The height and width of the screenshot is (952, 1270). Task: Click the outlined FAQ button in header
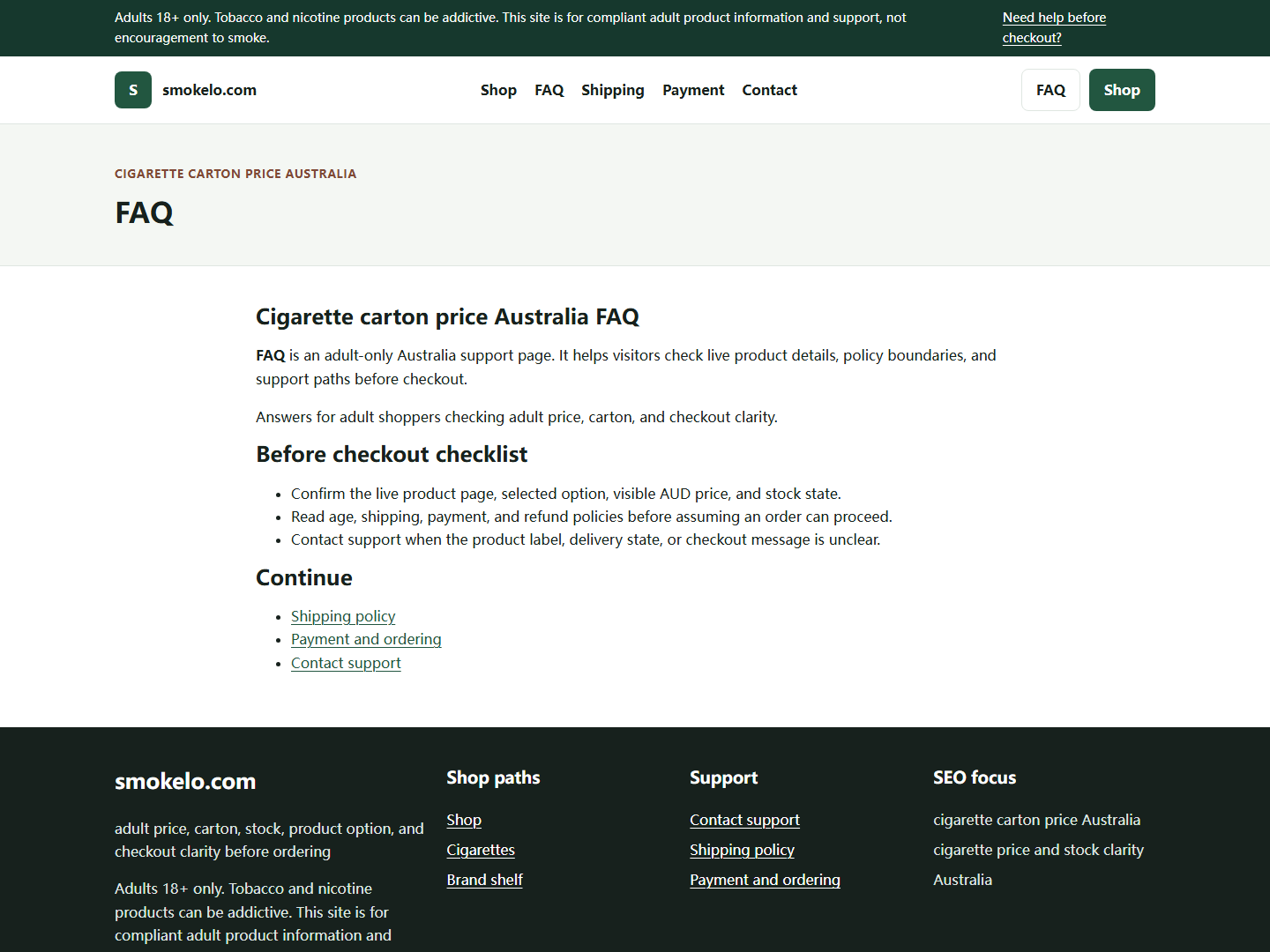pyautogui.click(x=1050, y=90)
